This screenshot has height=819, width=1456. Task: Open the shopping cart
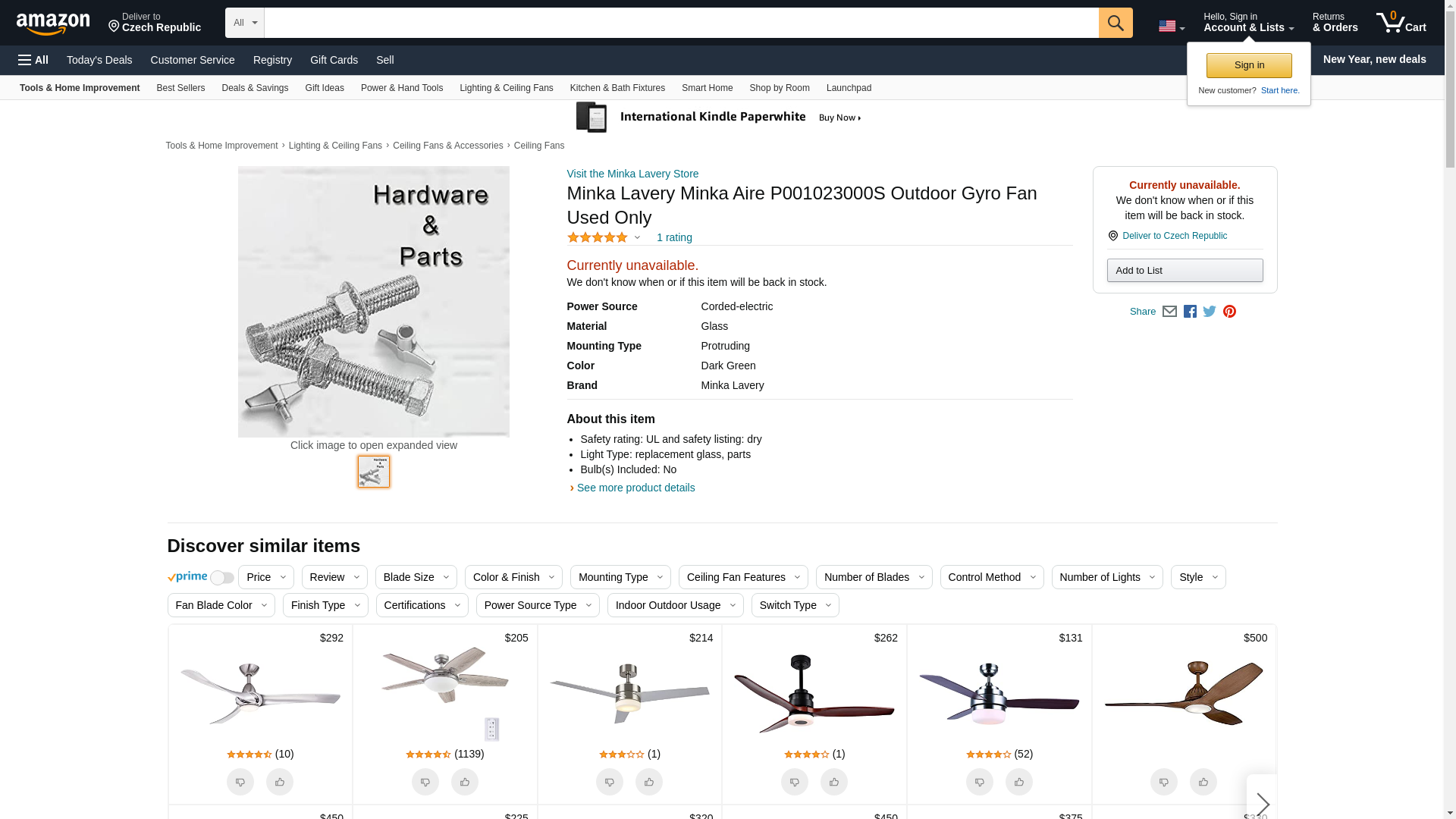pyautogui.click(x=1401, y=23)
